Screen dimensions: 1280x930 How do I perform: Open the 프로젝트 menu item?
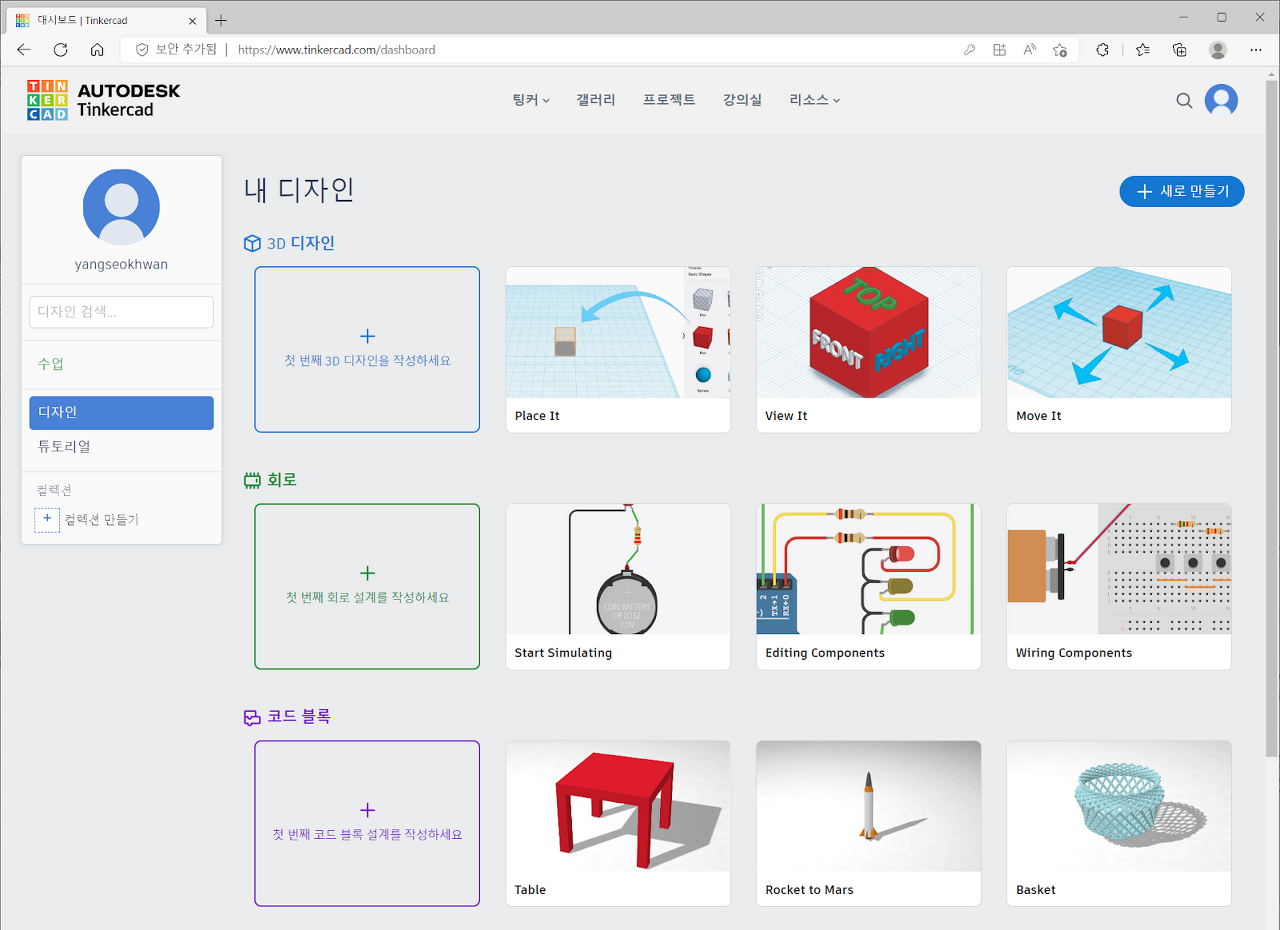pyautogui.click(x=669, y=100)
